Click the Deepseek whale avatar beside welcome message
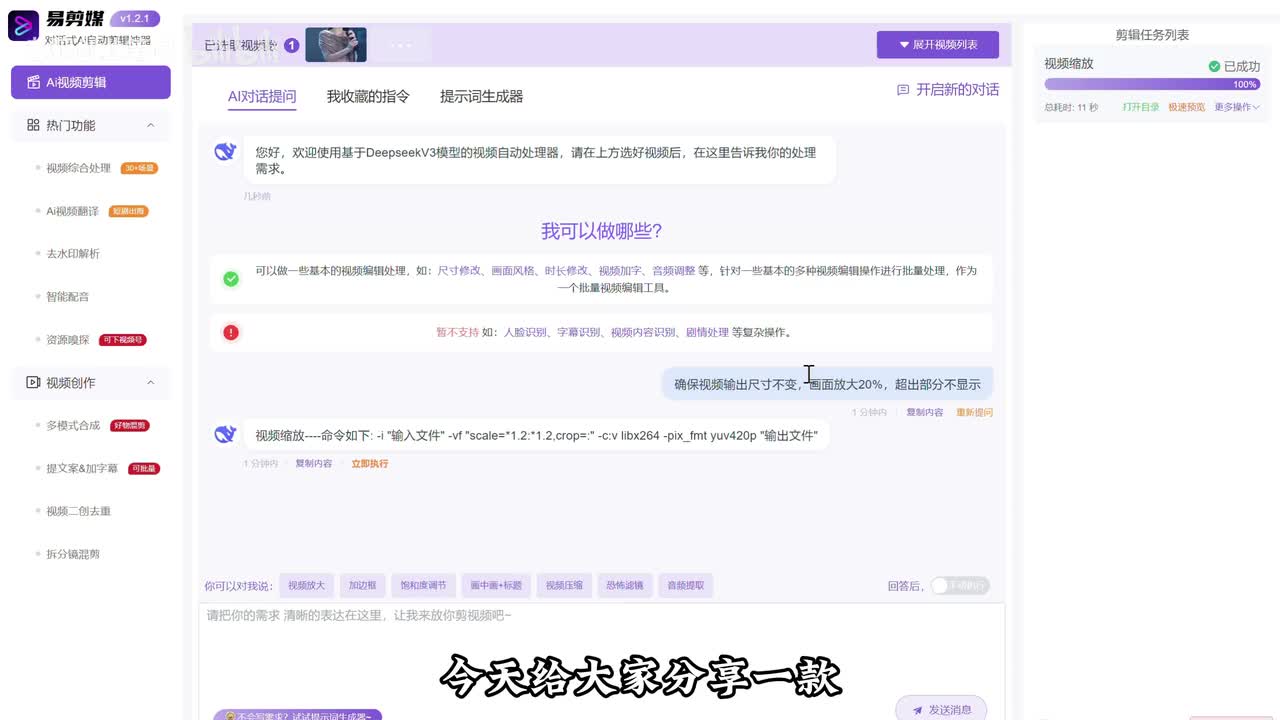This screenshot has height=720, width=1280. [x=225, y=152]
